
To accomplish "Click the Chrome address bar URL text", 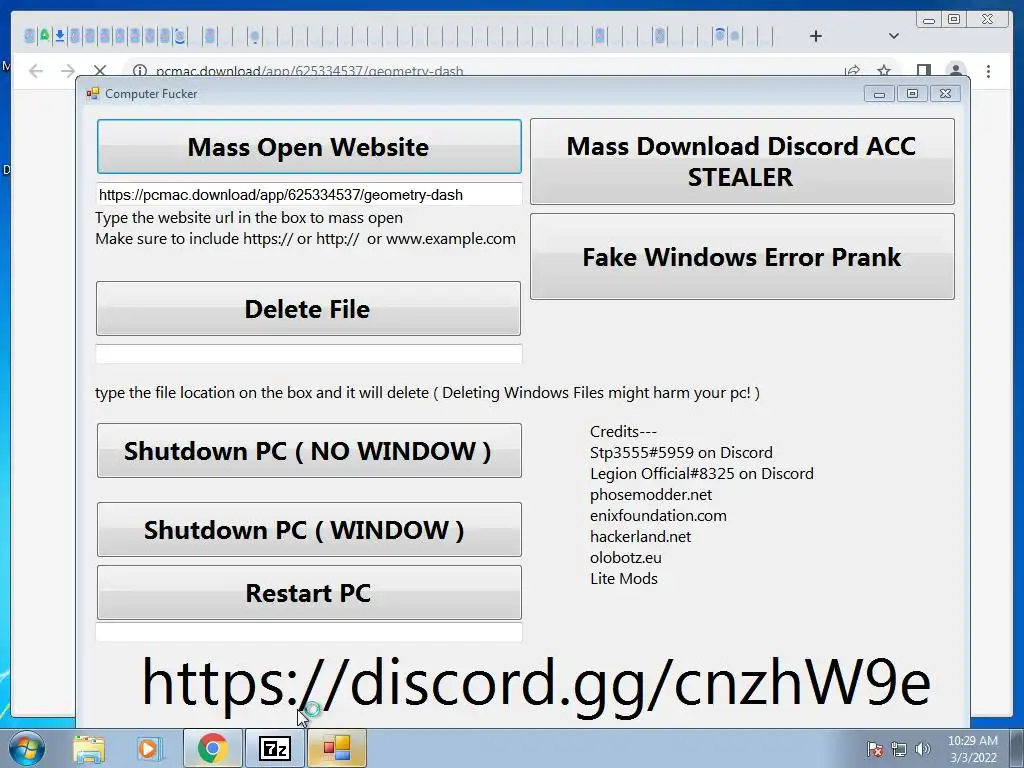I will 310,71.
